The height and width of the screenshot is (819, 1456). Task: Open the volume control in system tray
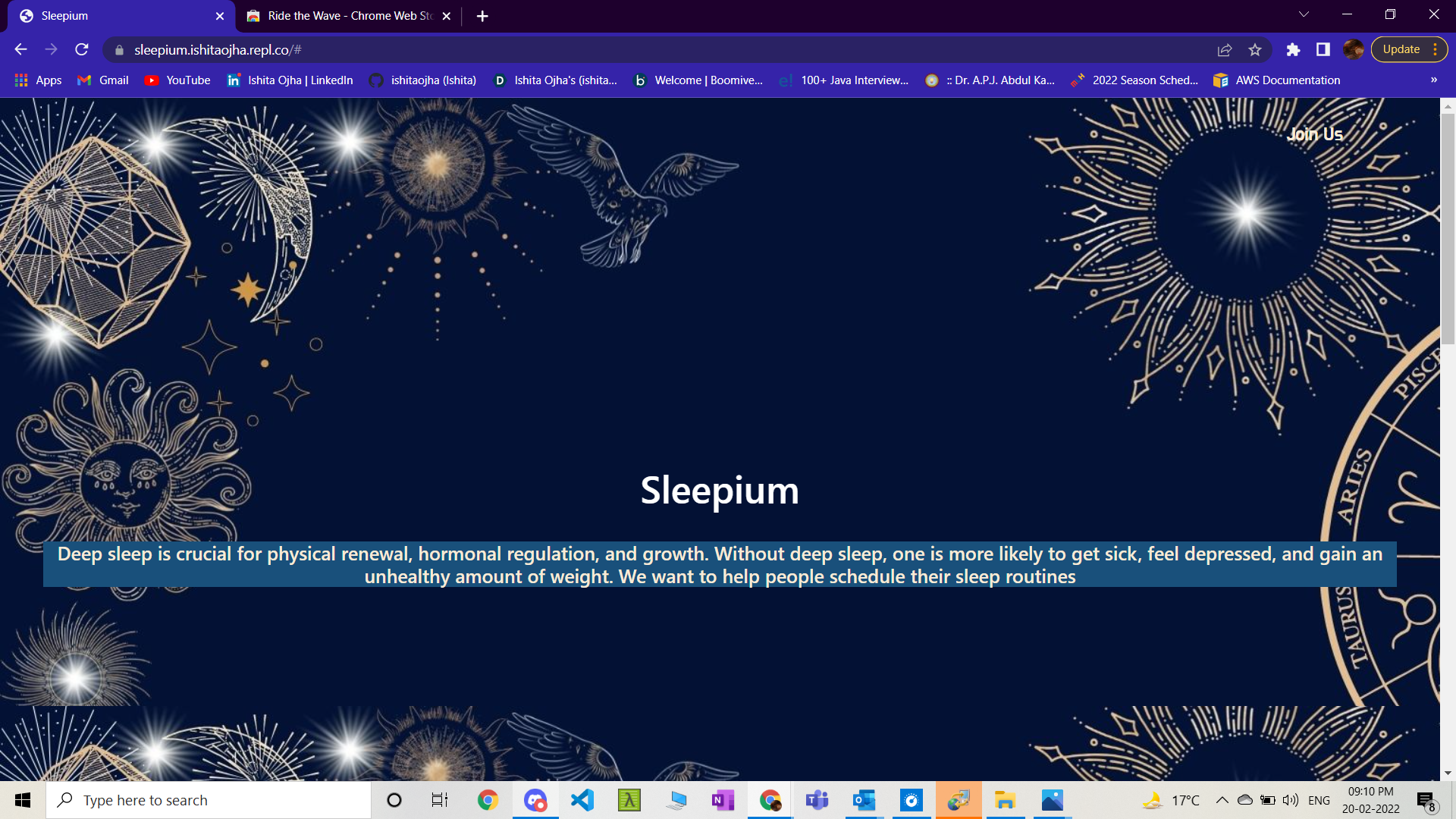(1290, 800)
